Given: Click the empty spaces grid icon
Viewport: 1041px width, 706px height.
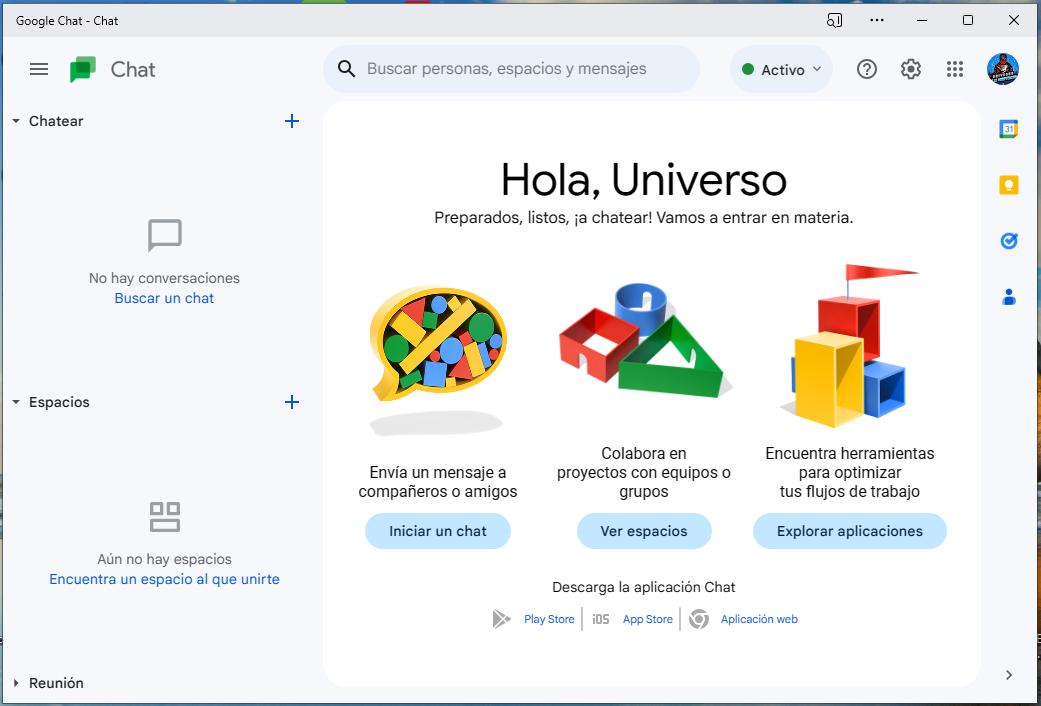Looking at the screenshot, I should (x=165, y=517).
